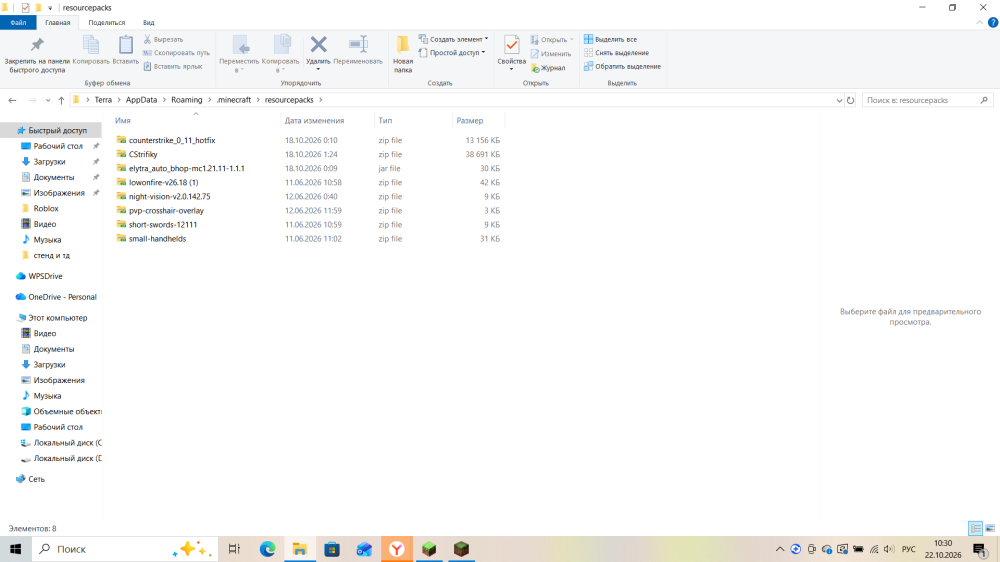Select Этот компьютер in sidebar
Image resolution: width=1000 pixels, height=562 pixels.
coord(57,318)
